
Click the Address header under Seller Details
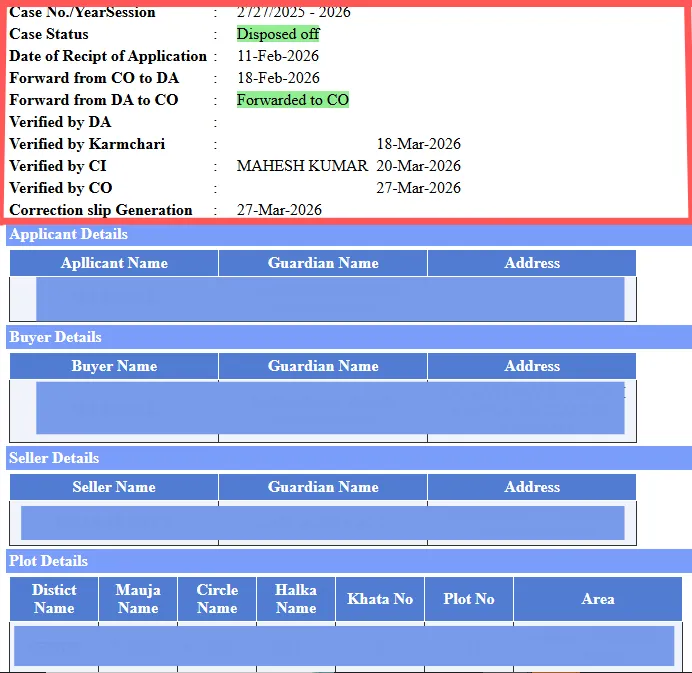[532, 487]
